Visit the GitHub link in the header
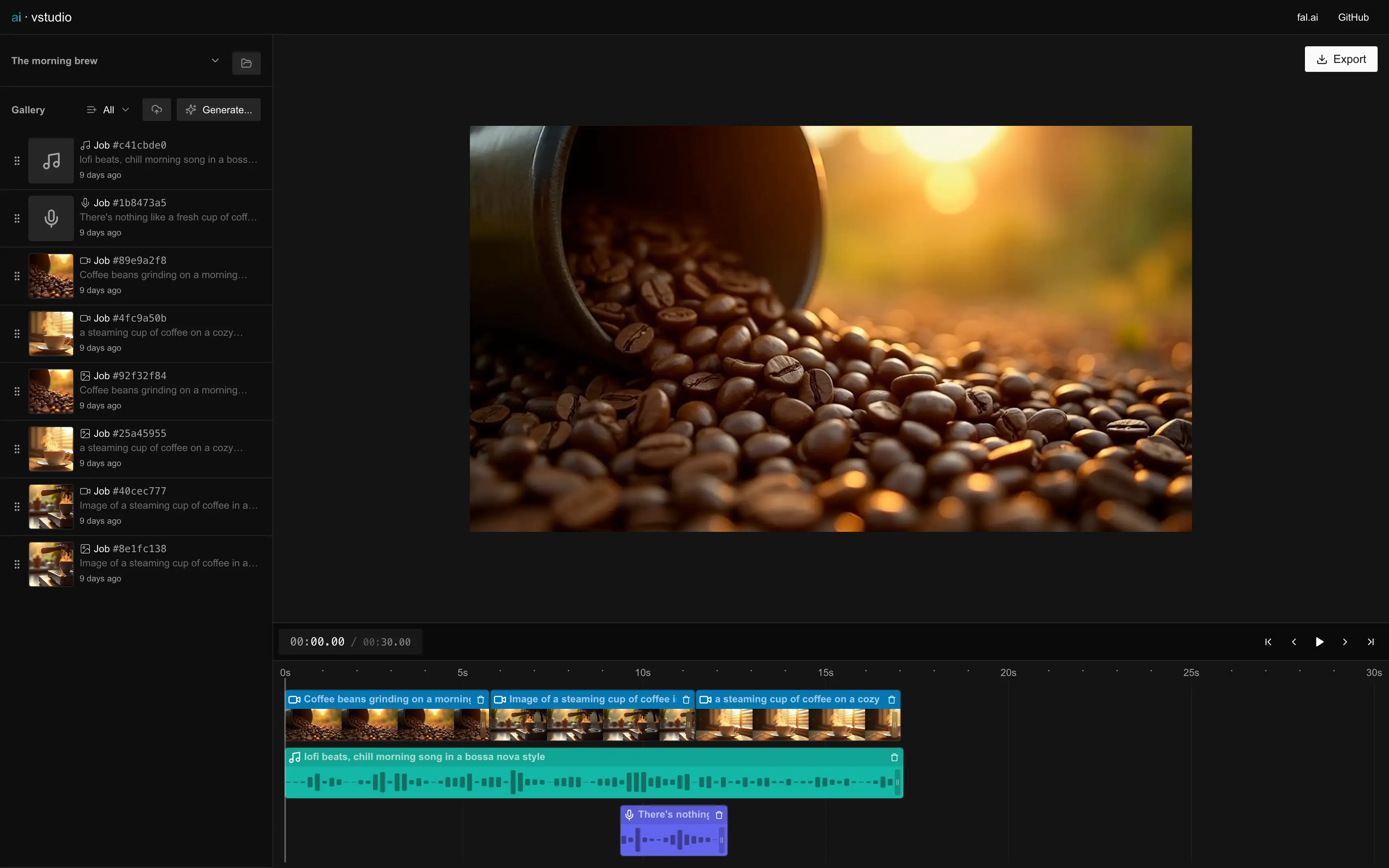The height and width of the screenshot is (868, 1389). point(1352,17)
